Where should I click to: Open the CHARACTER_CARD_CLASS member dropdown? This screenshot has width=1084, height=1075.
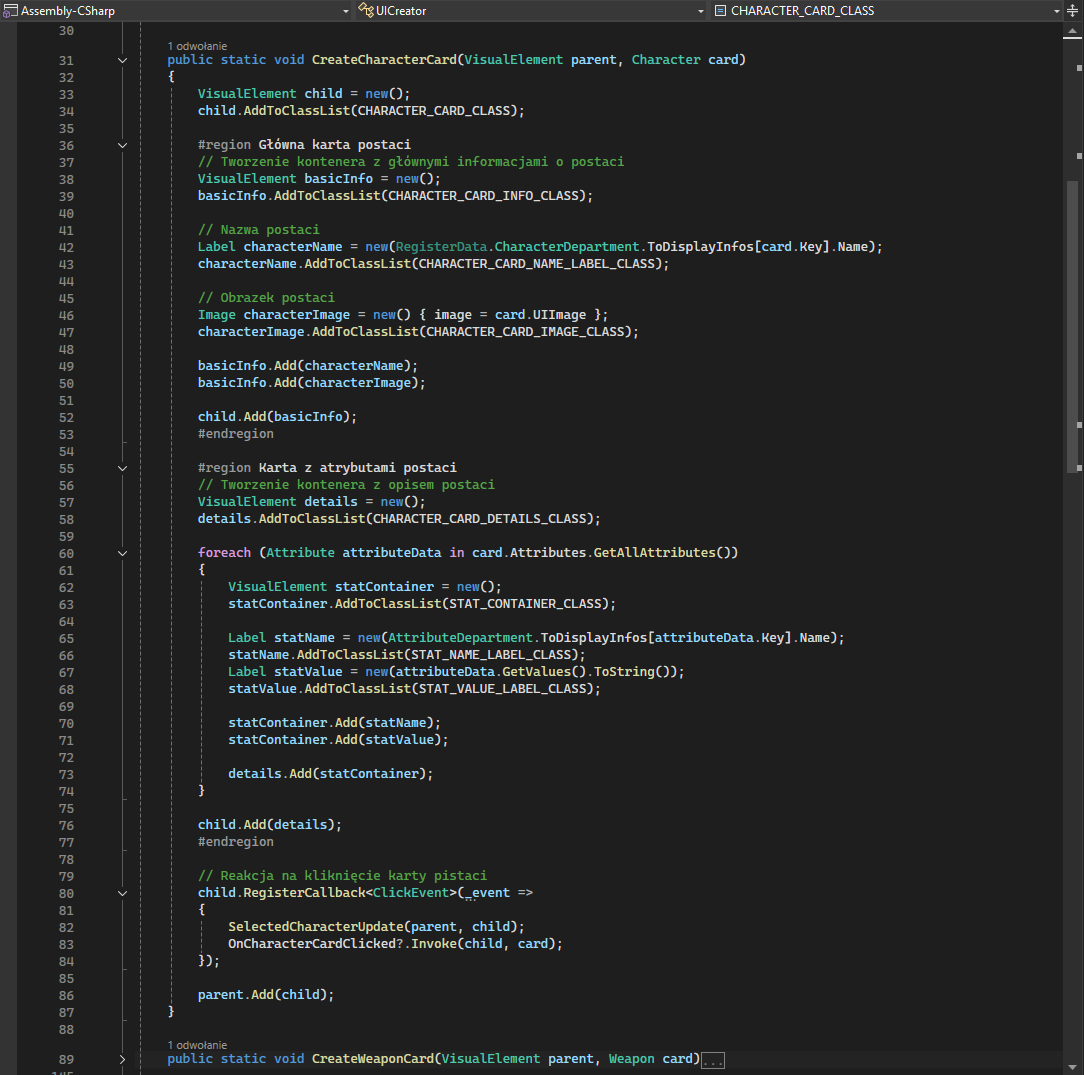coord(1056,10)
